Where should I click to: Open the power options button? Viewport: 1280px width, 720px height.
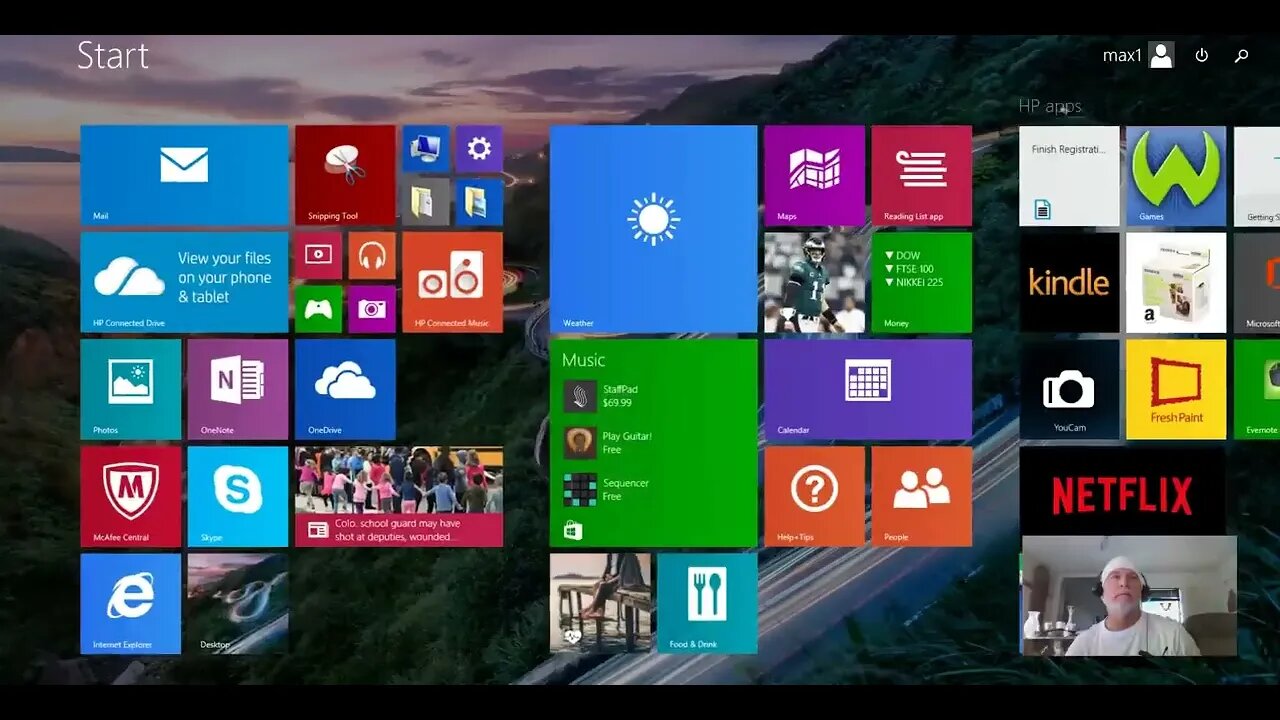[1202, 56]
